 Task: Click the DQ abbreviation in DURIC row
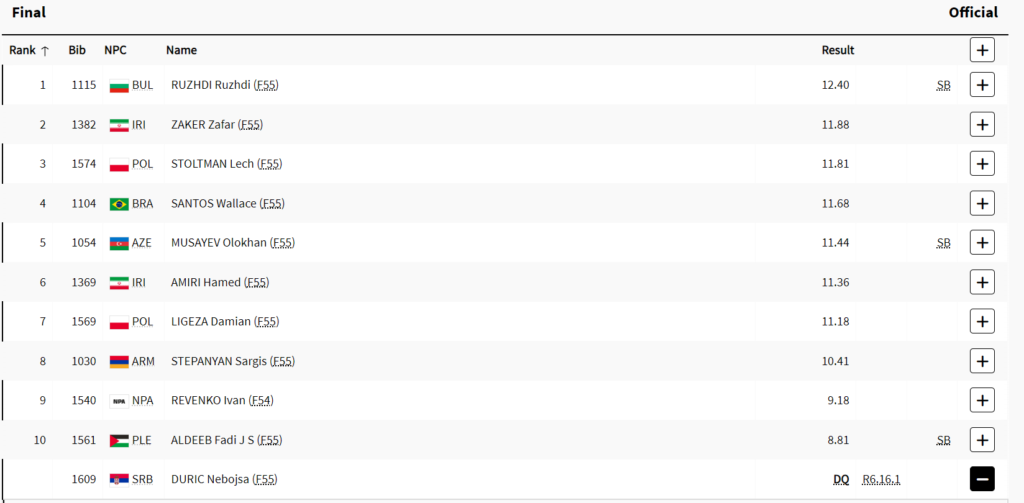tap(841, 480)
